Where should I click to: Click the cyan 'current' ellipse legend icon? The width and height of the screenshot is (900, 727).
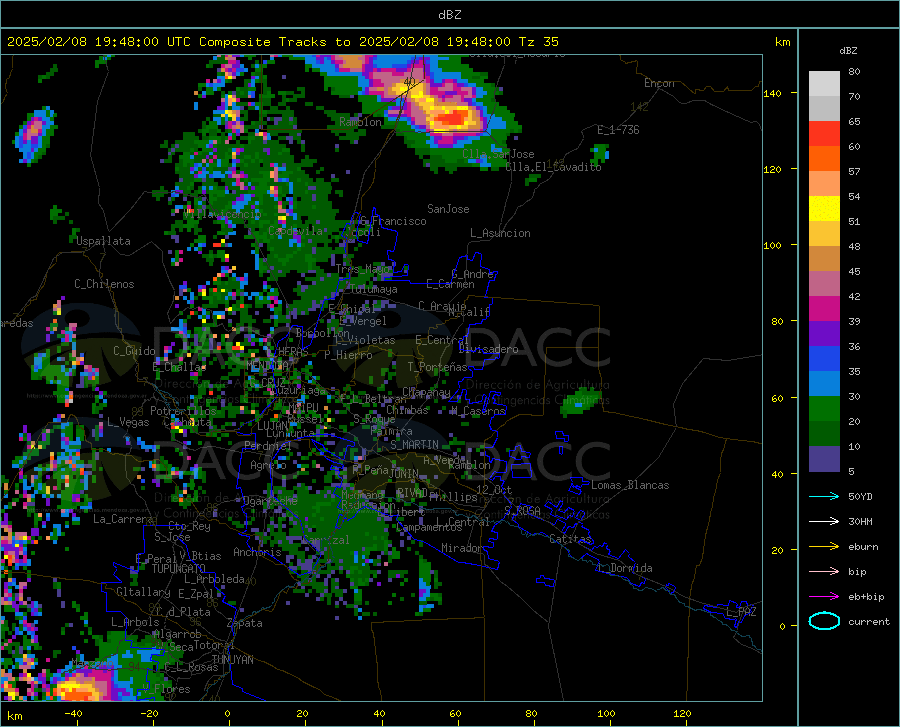824,621
